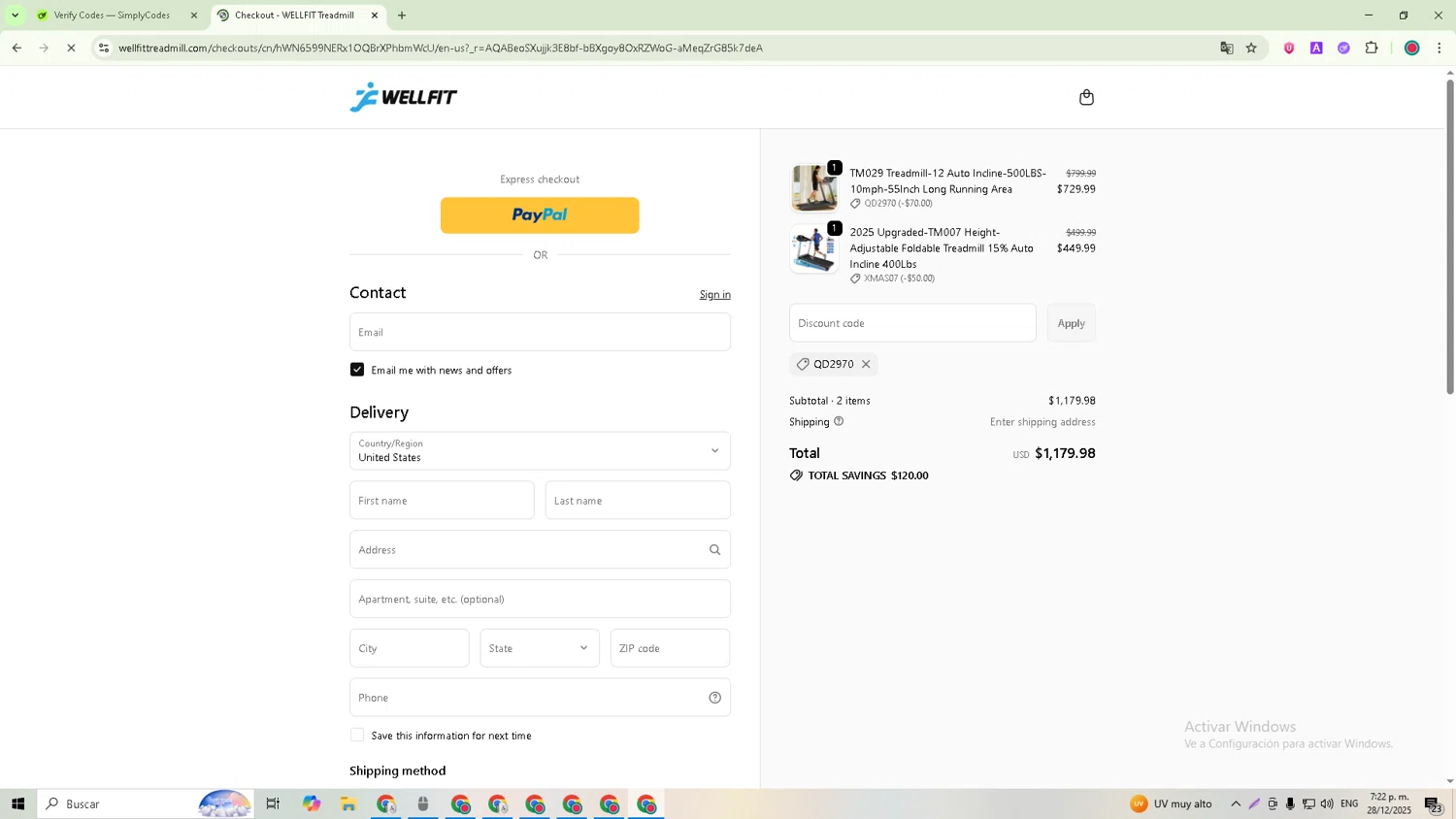The image size is (1456, 819).
Task: Select the Checkout - WELLFIT Treadmill tab
Action: [x=294, y=16]
